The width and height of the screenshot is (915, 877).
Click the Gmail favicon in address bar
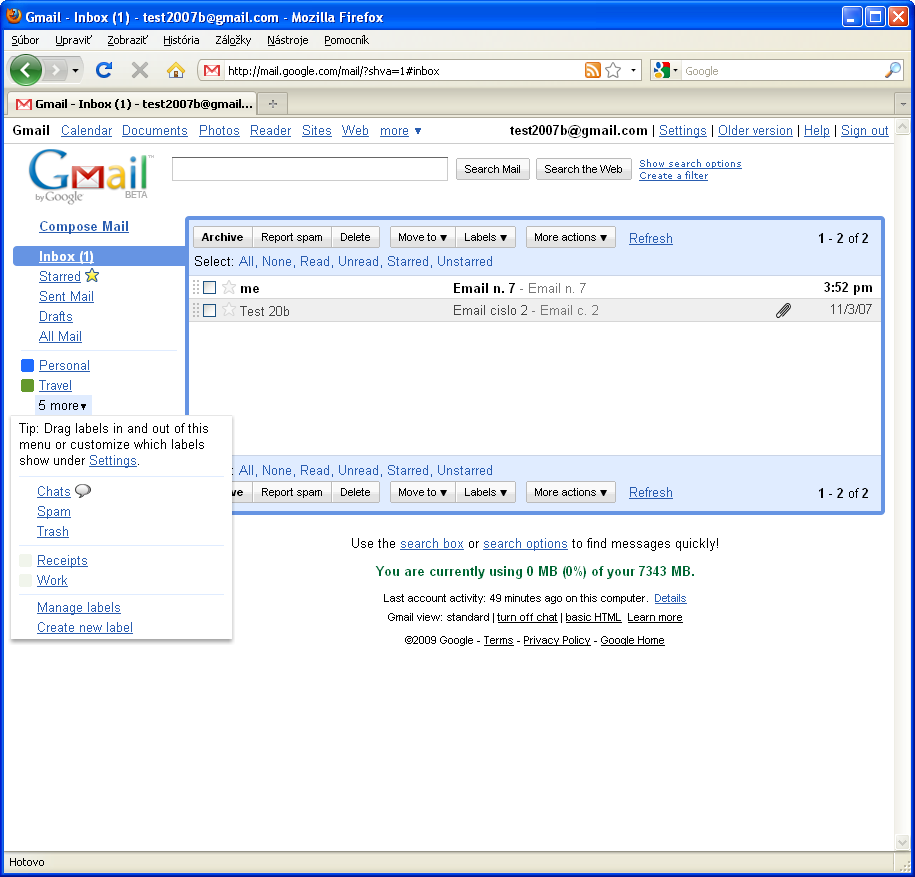[212, 71]
